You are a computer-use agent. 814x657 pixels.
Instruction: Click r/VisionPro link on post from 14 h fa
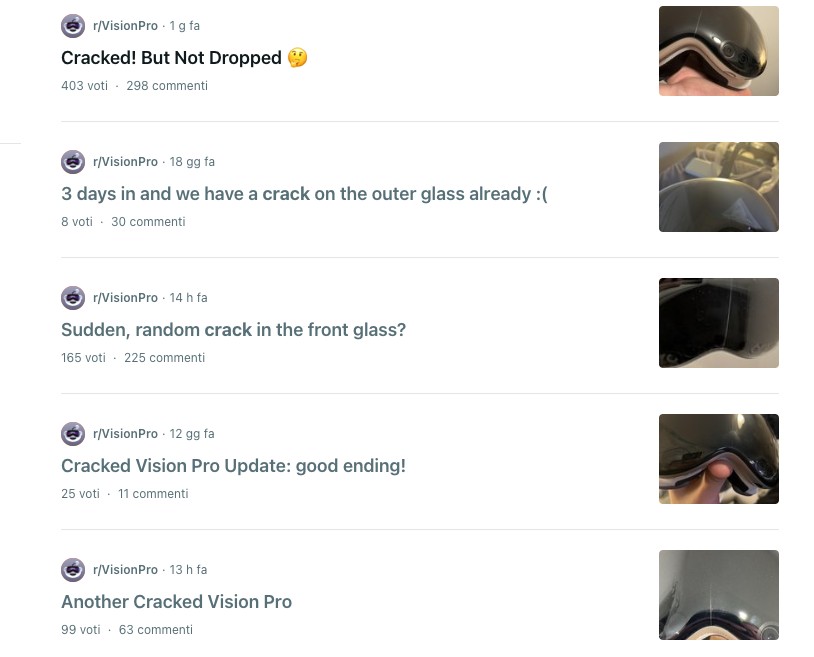pos(125,298)
